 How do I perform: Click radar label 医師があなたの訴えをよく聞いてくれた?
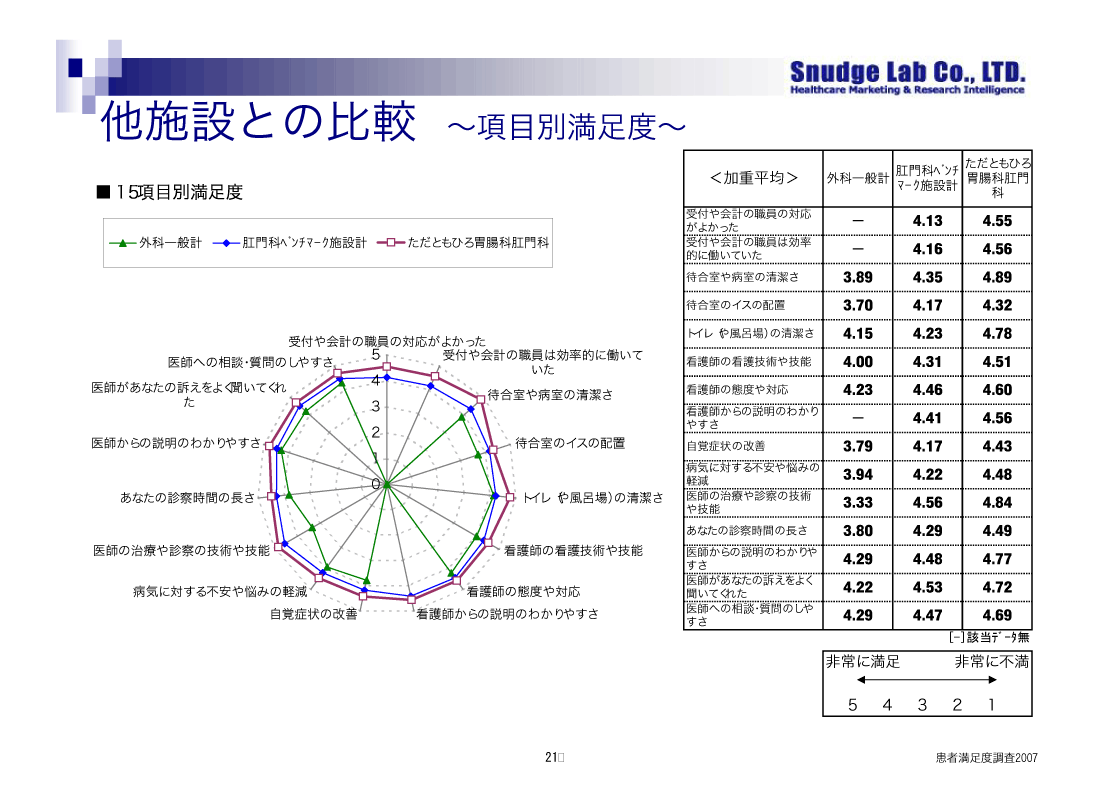pyautogui.click(x=188, y=395)
